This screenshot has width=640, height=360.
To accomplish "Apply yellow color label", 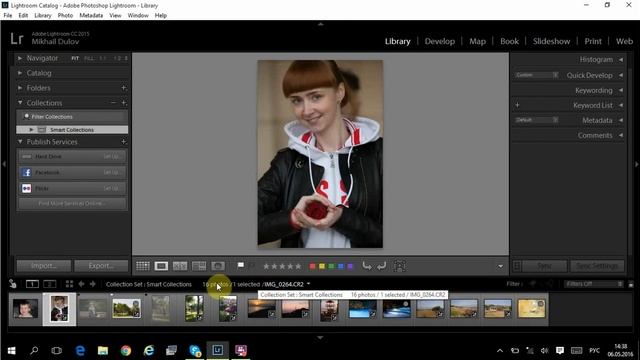I will tap(322, 267).
